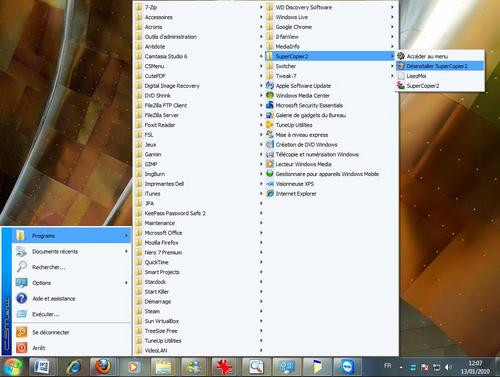Open Apple Software Update entry icon
The height and width of the screenshot is (377, 500).
coord(270,86)
